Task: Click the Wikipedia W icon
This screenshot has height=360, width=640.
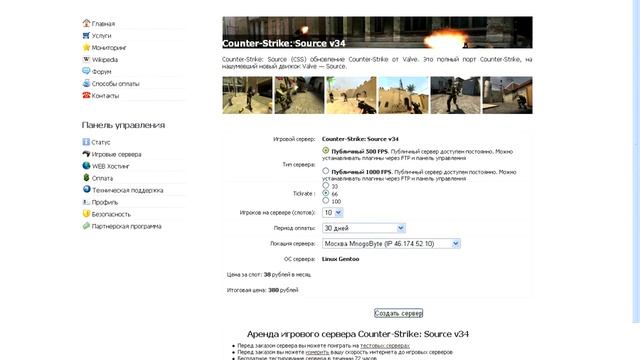Action: pos(86,59)
